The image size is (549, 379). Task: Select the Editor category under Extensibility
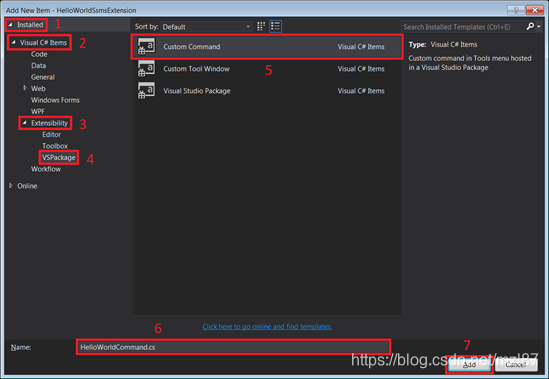click(x=51, y=135)
